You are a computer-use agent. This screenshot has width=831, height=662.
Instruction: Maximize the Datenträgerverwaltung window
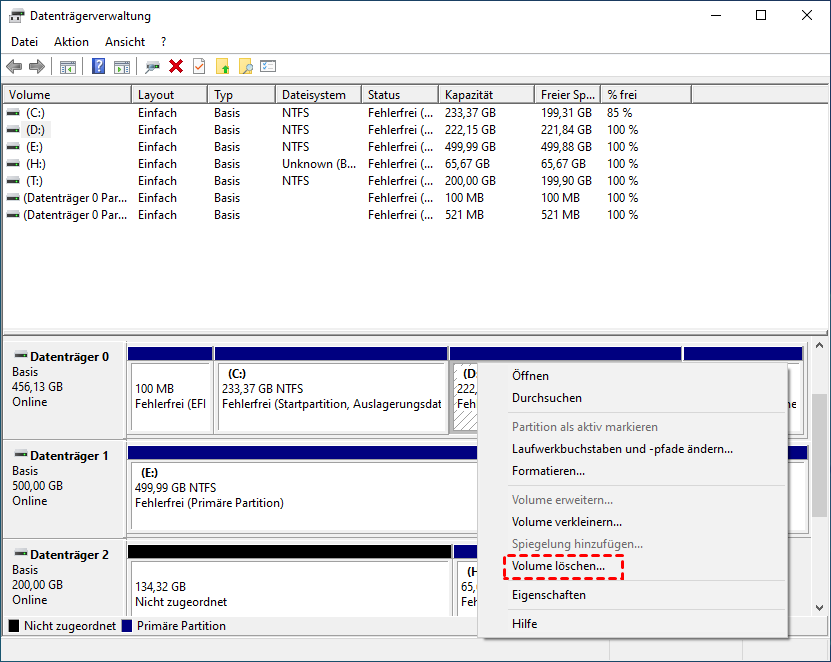coord(761,15)
